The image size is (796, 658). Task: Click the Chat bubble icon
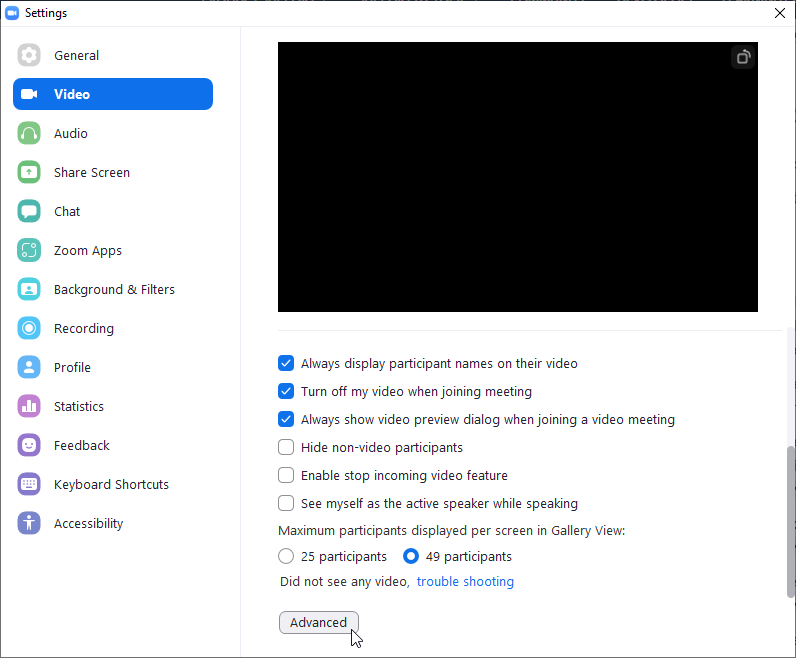coord(29,211)
